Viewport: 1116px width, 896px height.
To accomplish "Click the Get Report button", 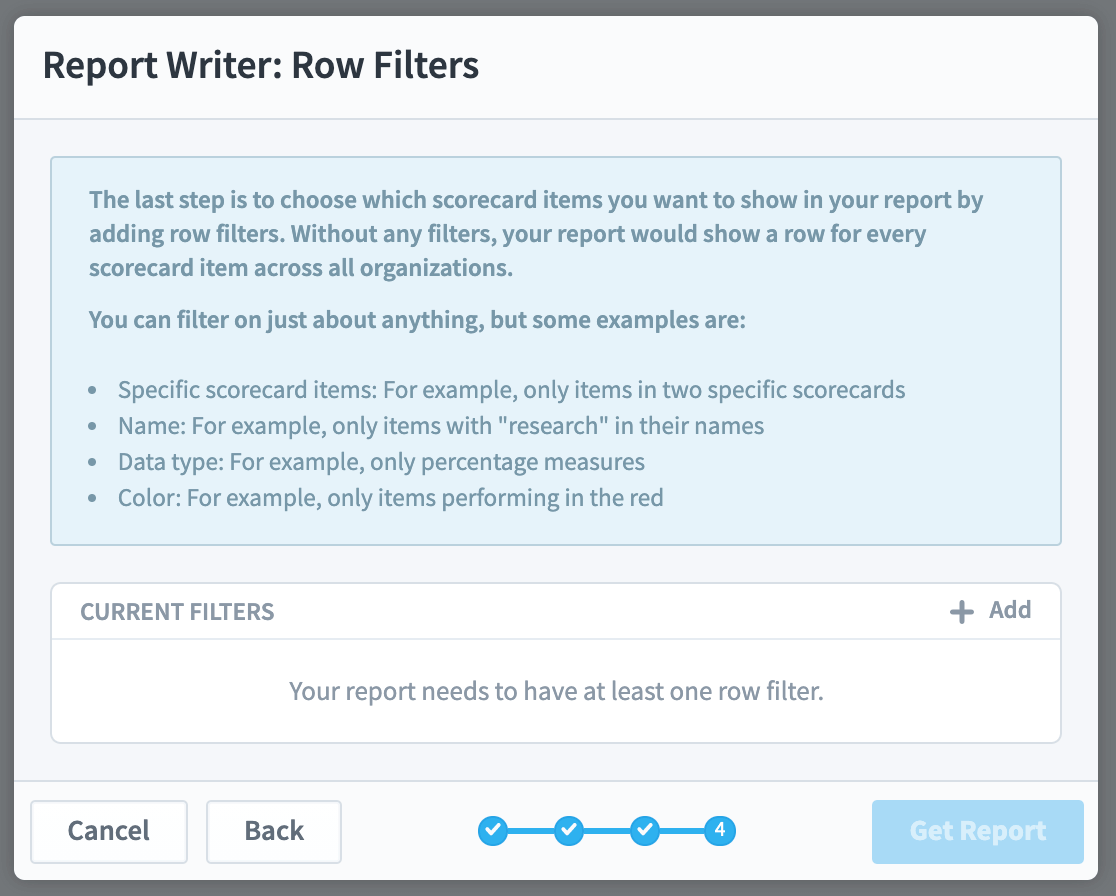I will 978,831.
